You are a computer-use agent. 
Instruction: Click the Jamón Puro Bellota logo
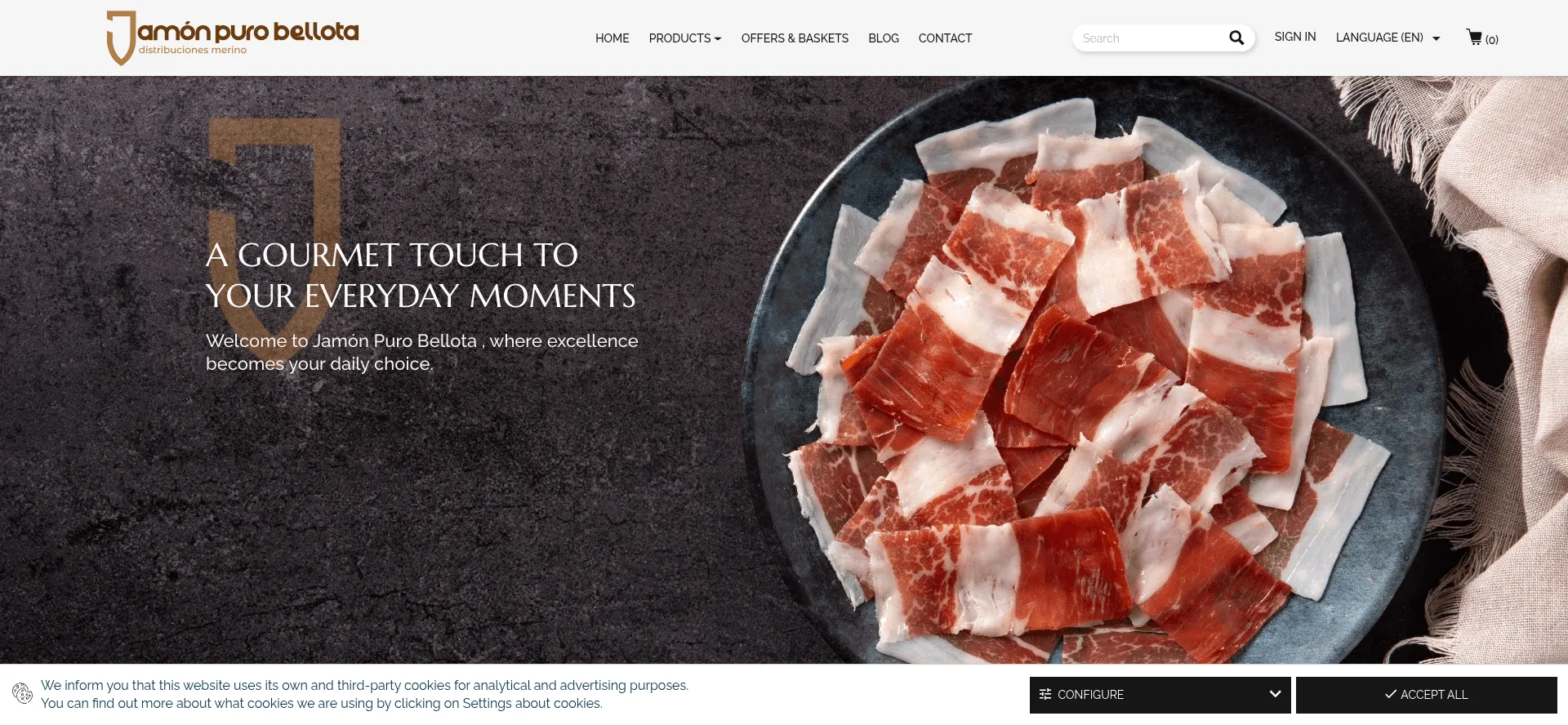click(x=232, y=38)
